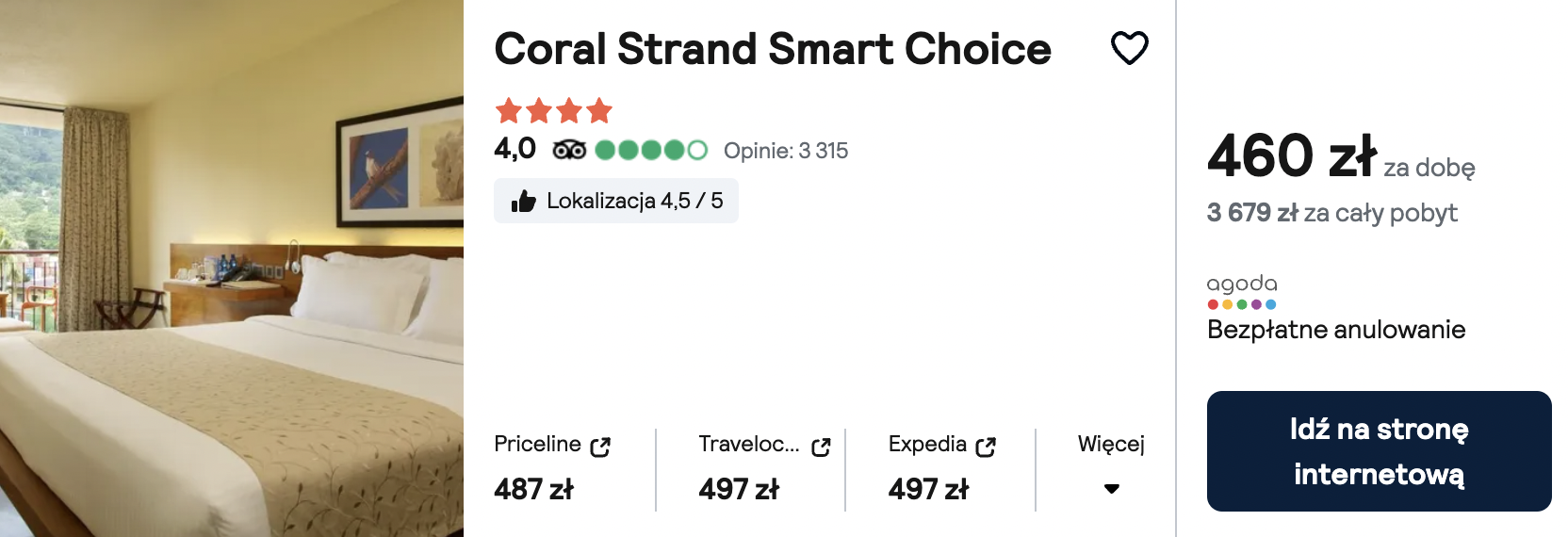The width and height of the screenshot is (1568, 537).
Task: Open the hotel room photo thumbnail
Action: [x=232, y=268]
